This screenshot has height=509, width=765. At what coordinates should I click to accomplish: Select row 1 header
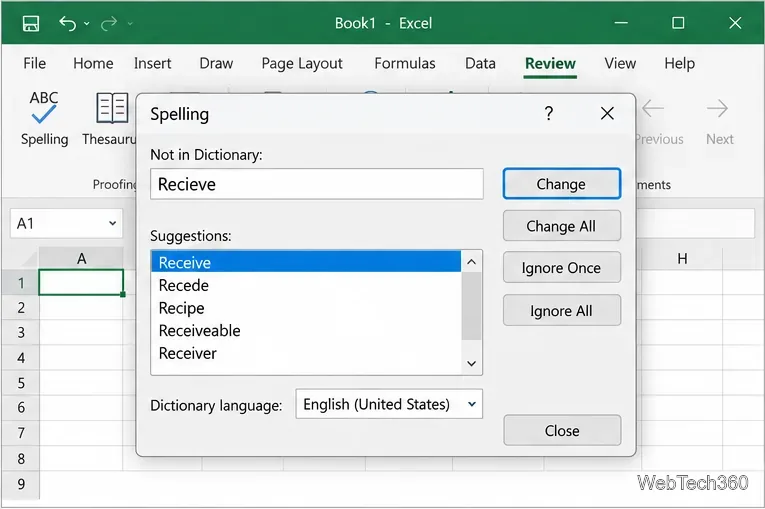click(20, 283)
